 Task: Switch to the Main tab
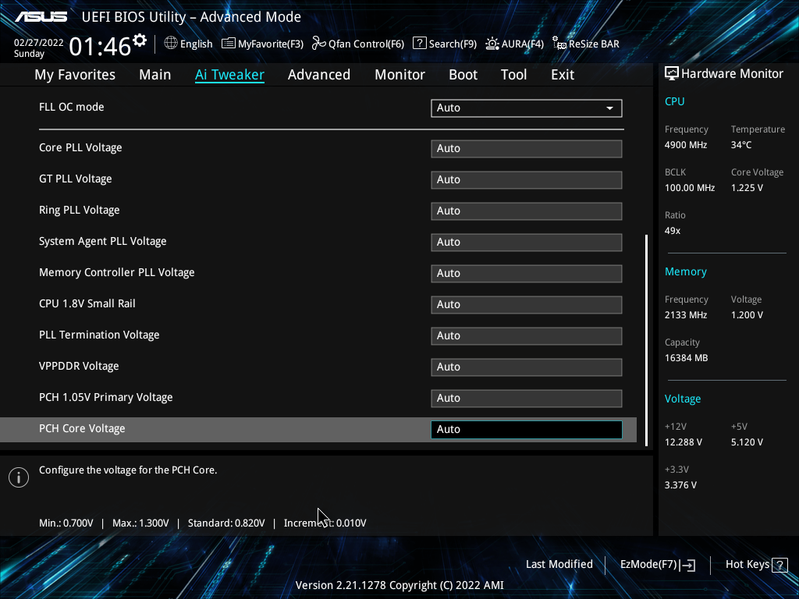pyautogui.click(x=155, y=75)
